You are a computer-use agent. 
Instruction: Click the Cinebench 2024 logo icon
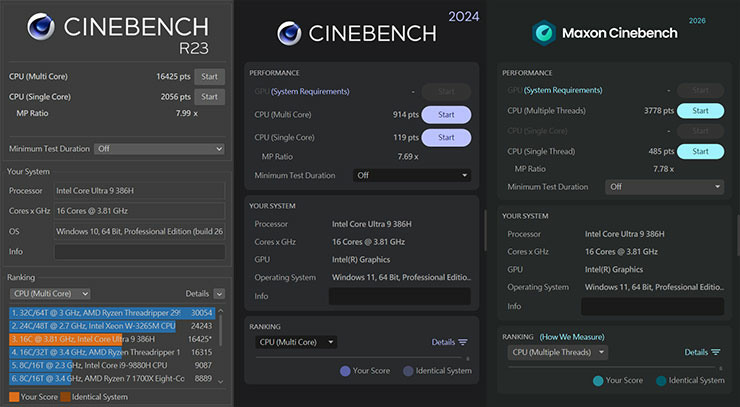click(x=289, y=34)
